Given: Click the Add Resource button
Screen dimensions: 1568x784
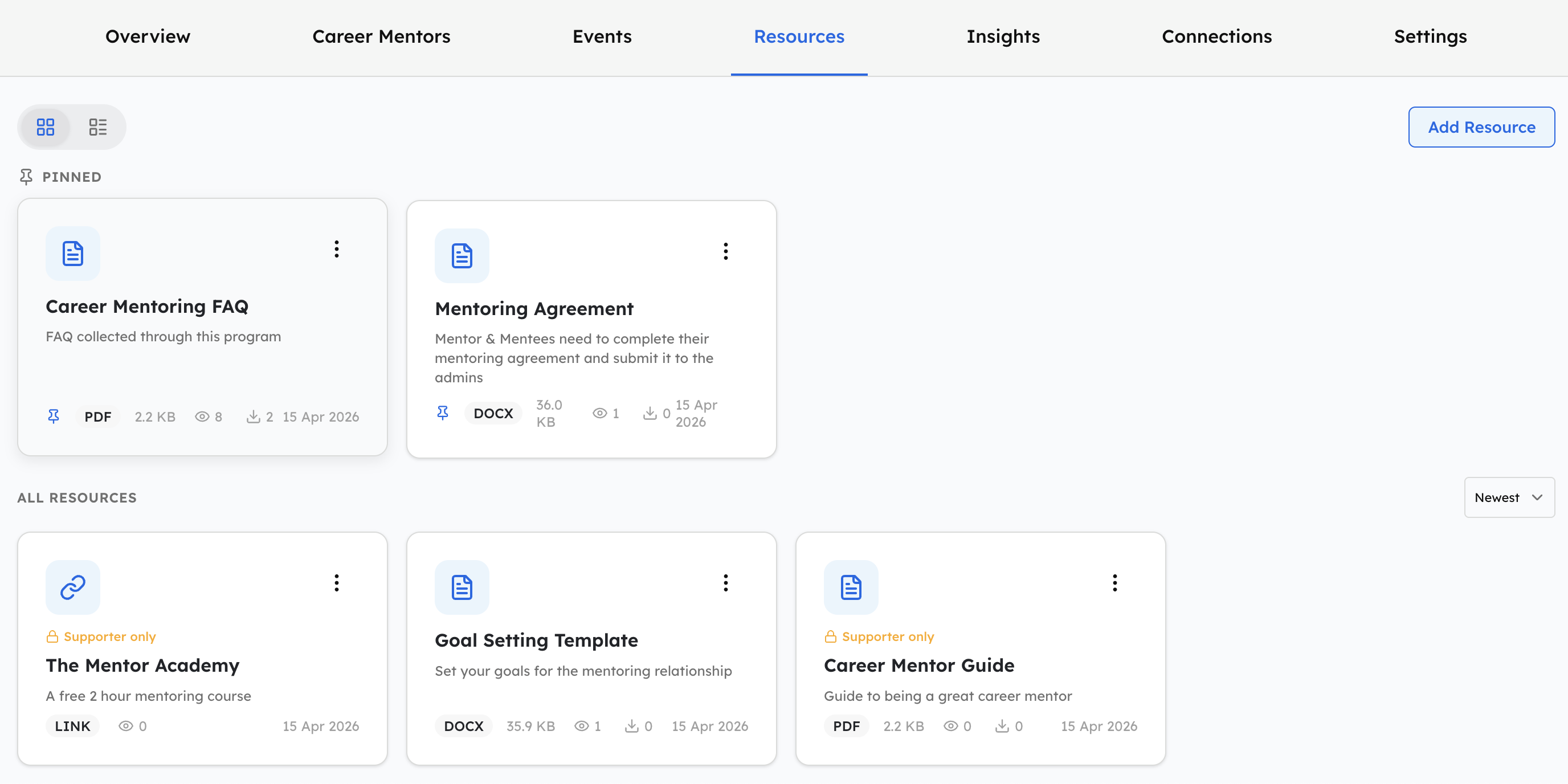Looking at the screenshot, I should click(1481, 127).
